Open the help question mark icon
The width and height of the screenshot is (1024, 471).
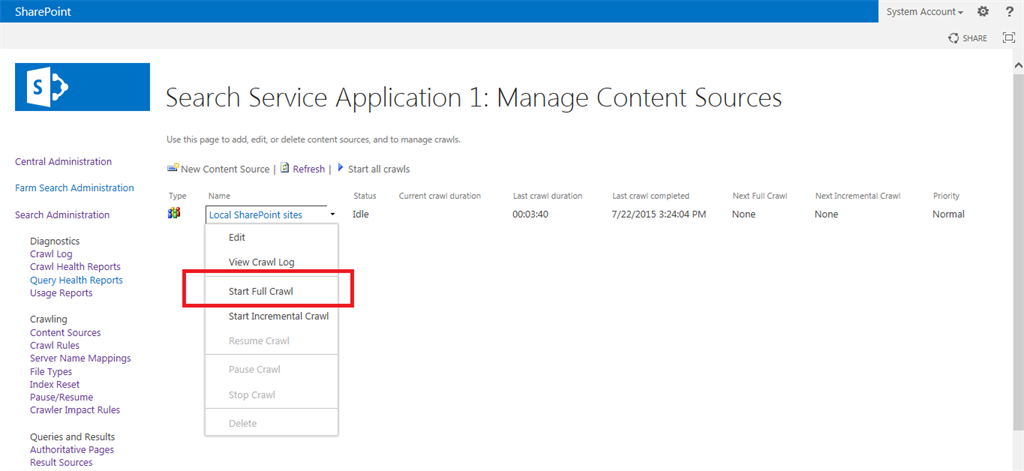tap(1008, 11)
